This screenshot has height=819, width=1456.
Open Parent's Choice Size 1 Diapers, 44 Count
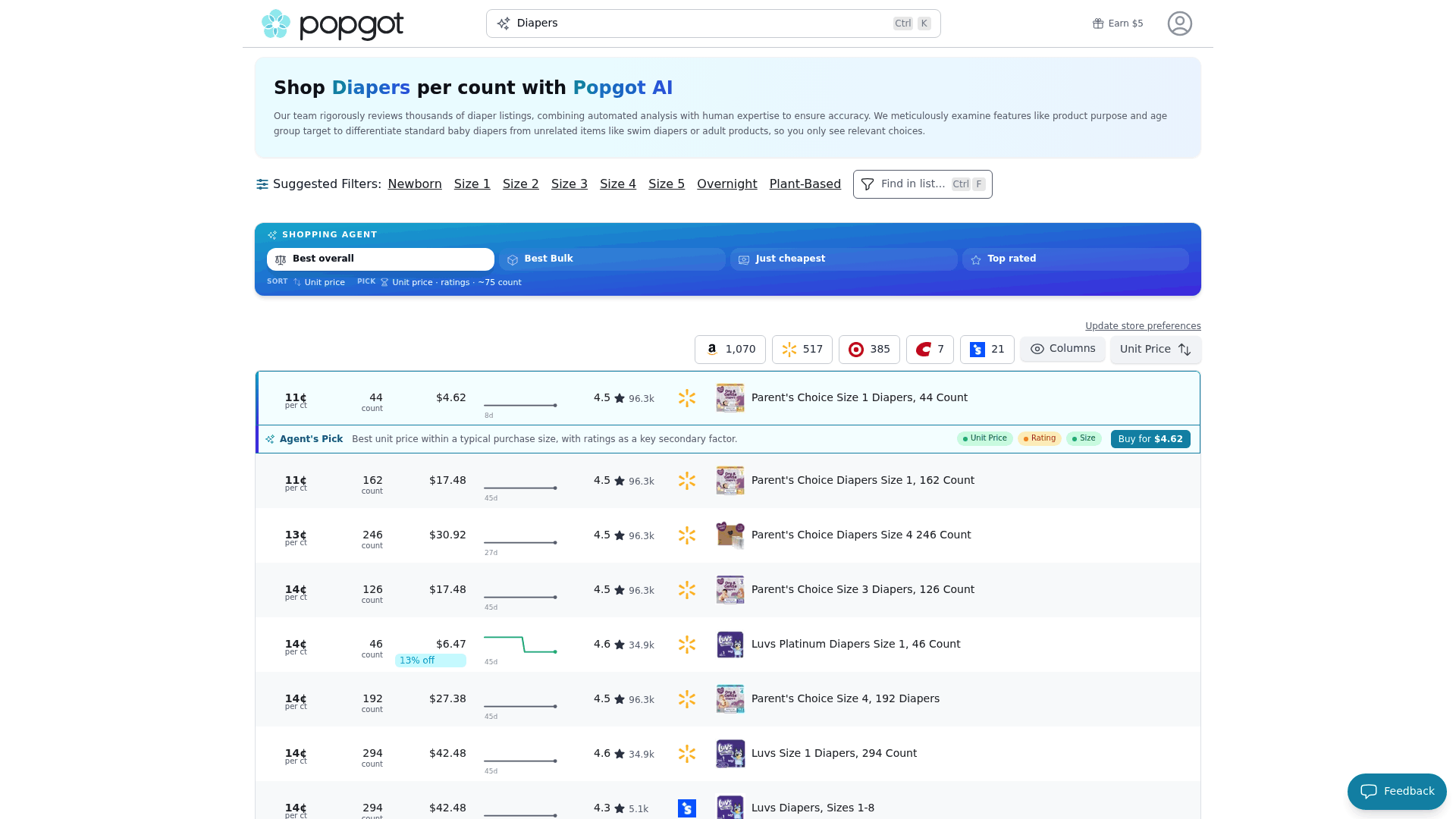point(859,397)
